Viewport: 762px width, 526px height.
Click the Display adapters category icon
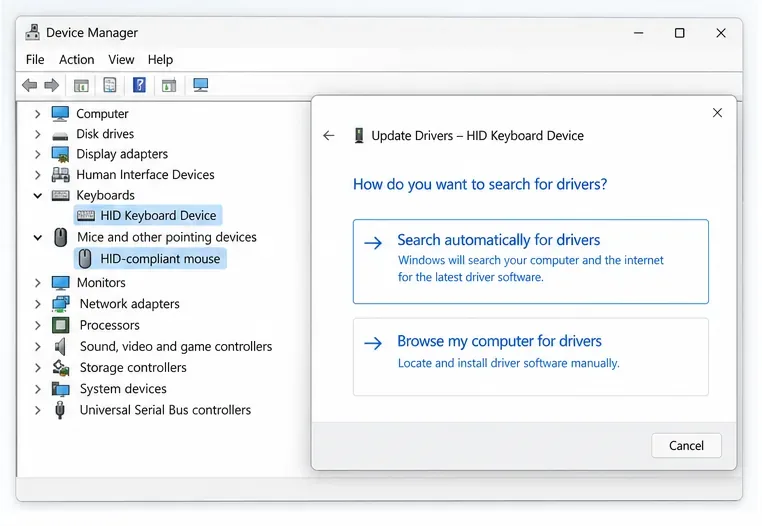60,154
